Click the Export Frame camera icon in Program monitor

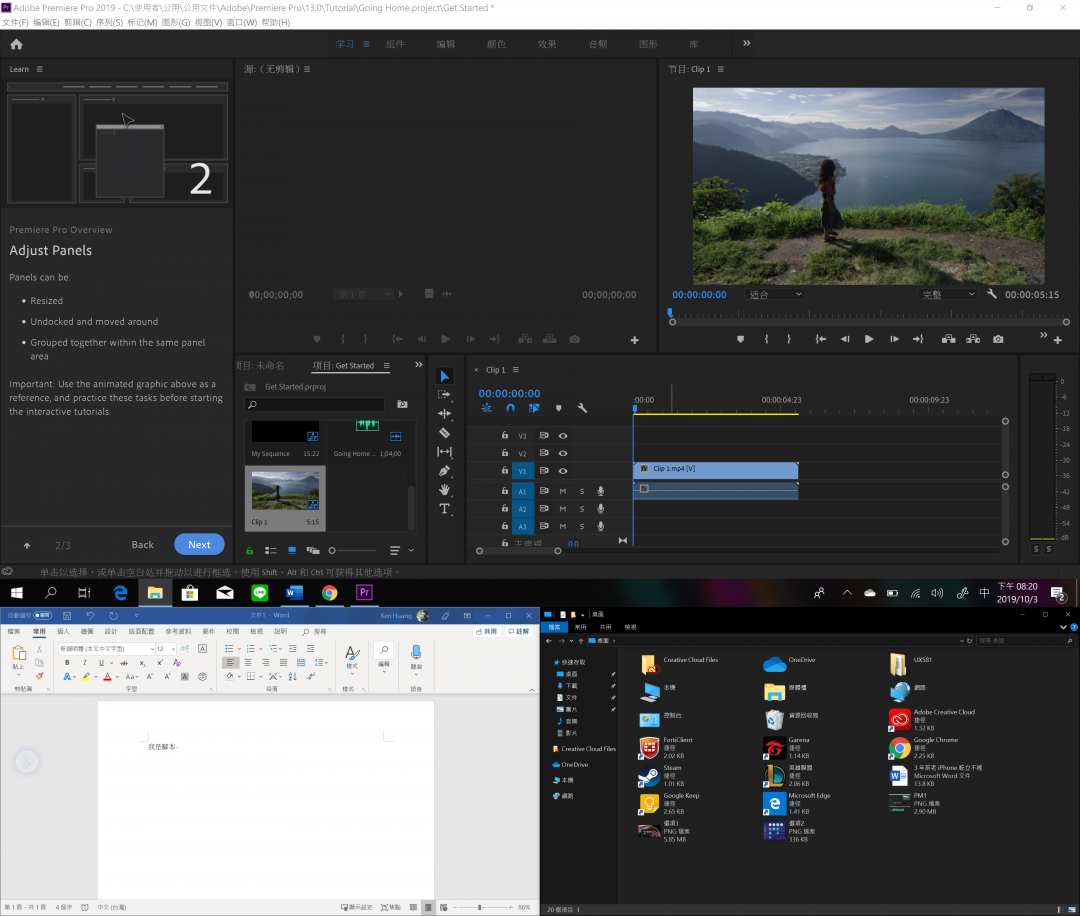click(x=997, y=339)
